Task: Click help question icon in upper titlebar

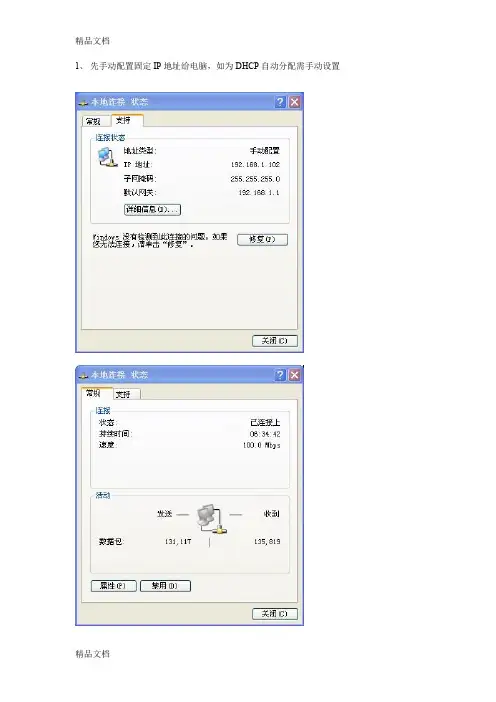Action: (x=280, y=102)
